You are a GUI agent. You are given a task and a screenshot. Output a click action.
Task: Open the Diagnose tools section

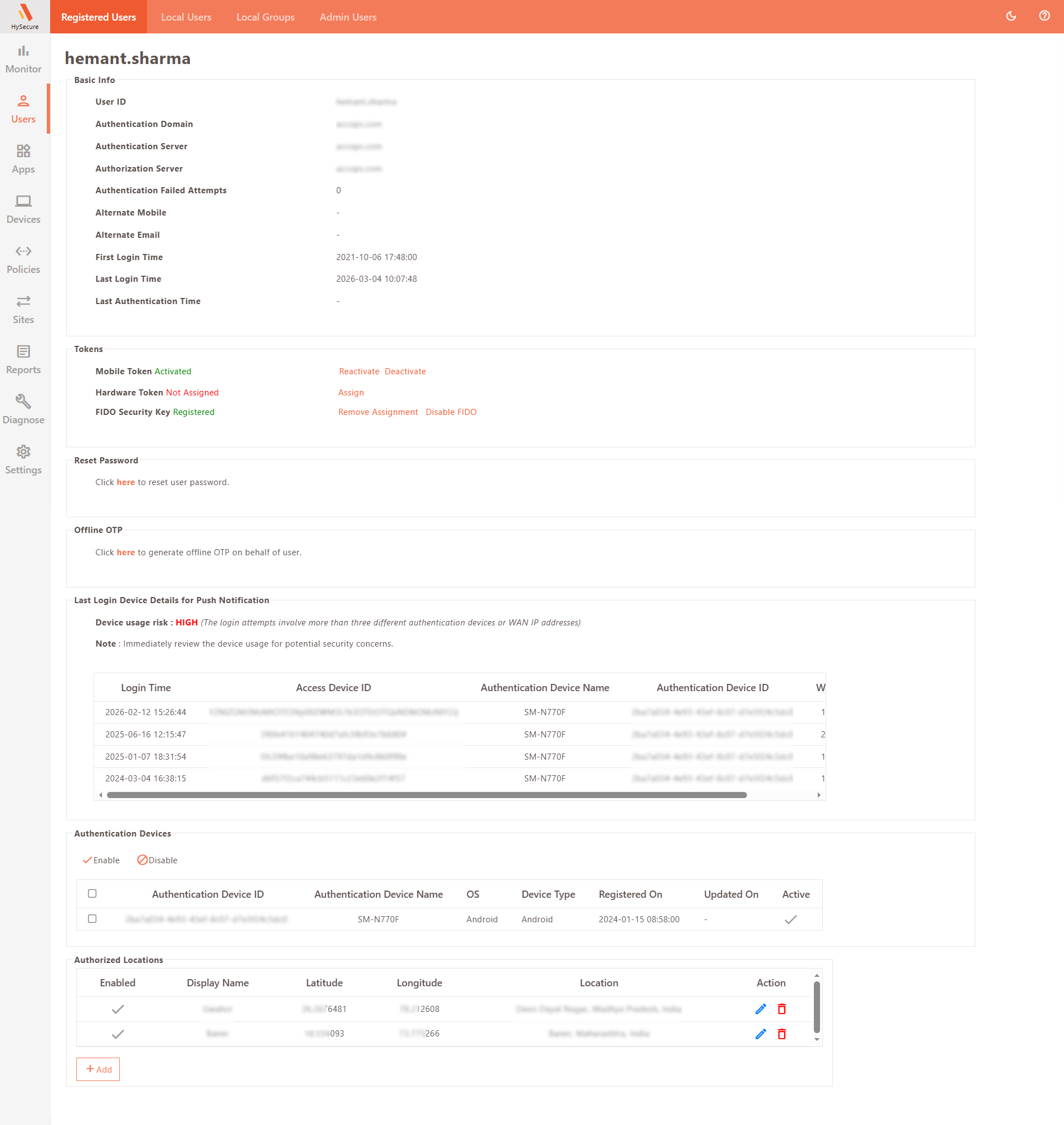point(23,410)
